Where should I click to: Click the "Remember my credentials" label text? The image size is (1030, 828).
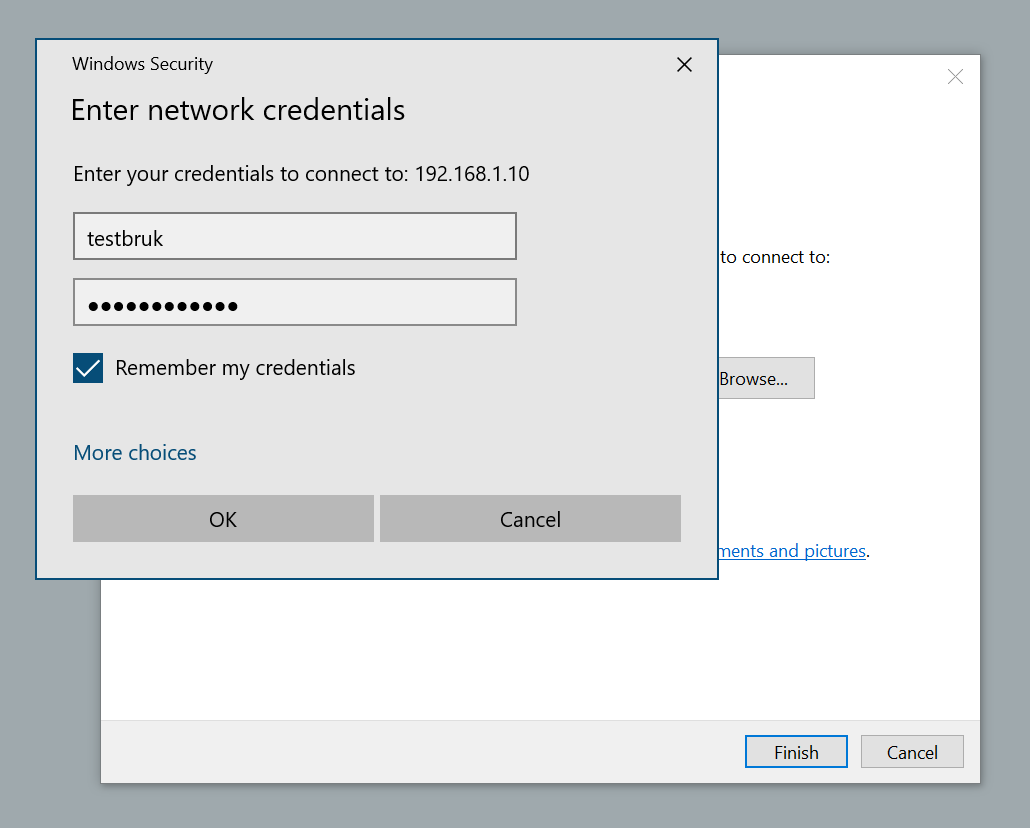pyautogui.click(x=235, y=368)
